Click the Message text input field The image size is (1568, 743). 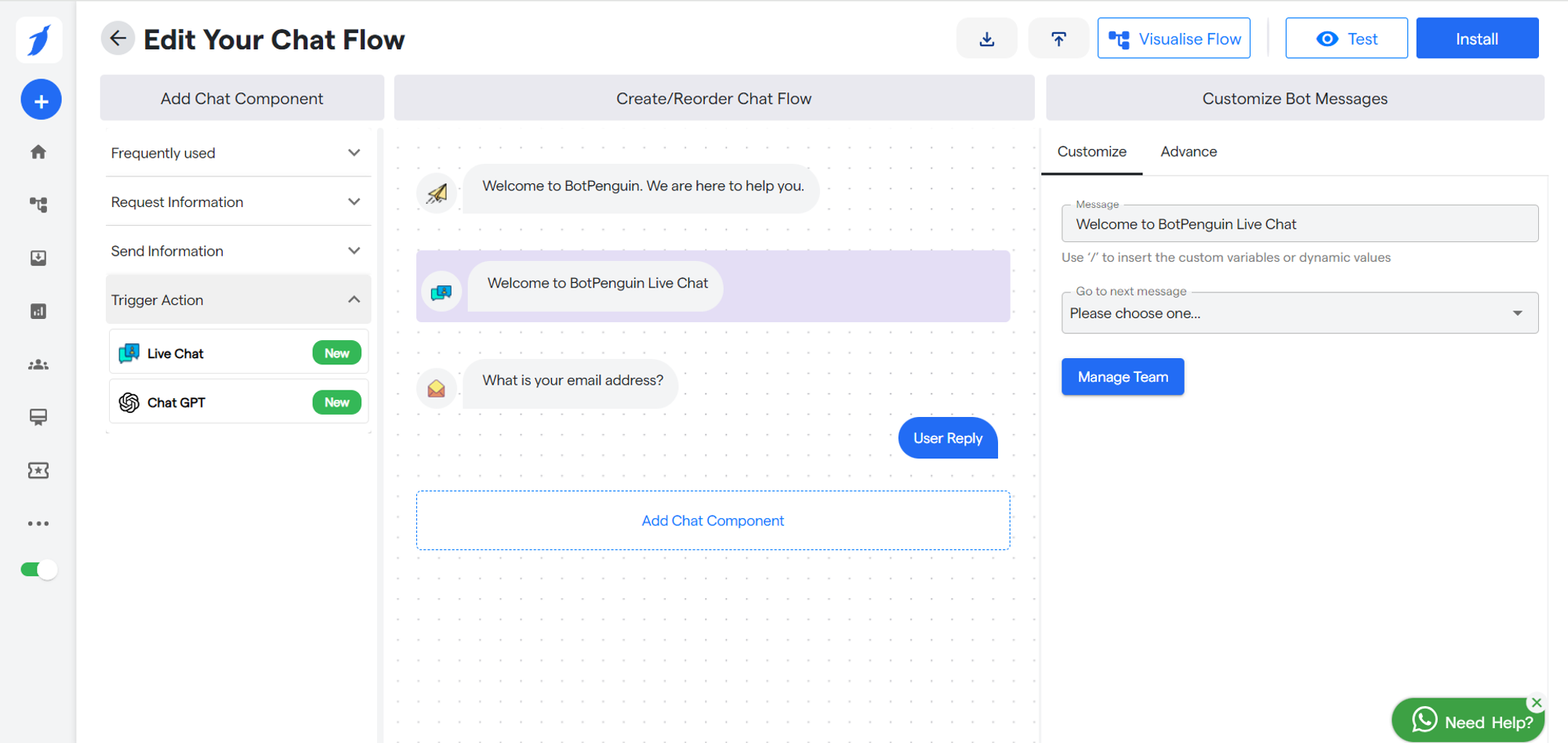[1299, 225]
